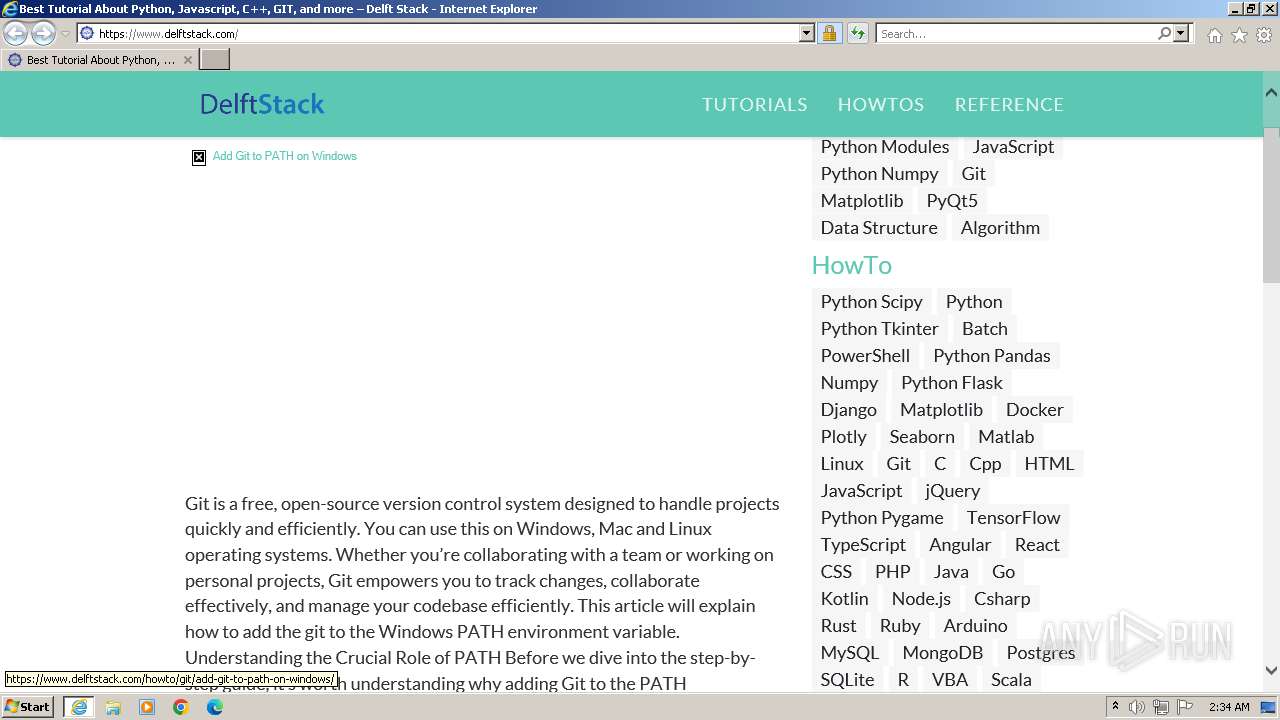Open the HTML howto tag
The width and height of the screenshot is (1280, 720).
(x=1049, y=463)
